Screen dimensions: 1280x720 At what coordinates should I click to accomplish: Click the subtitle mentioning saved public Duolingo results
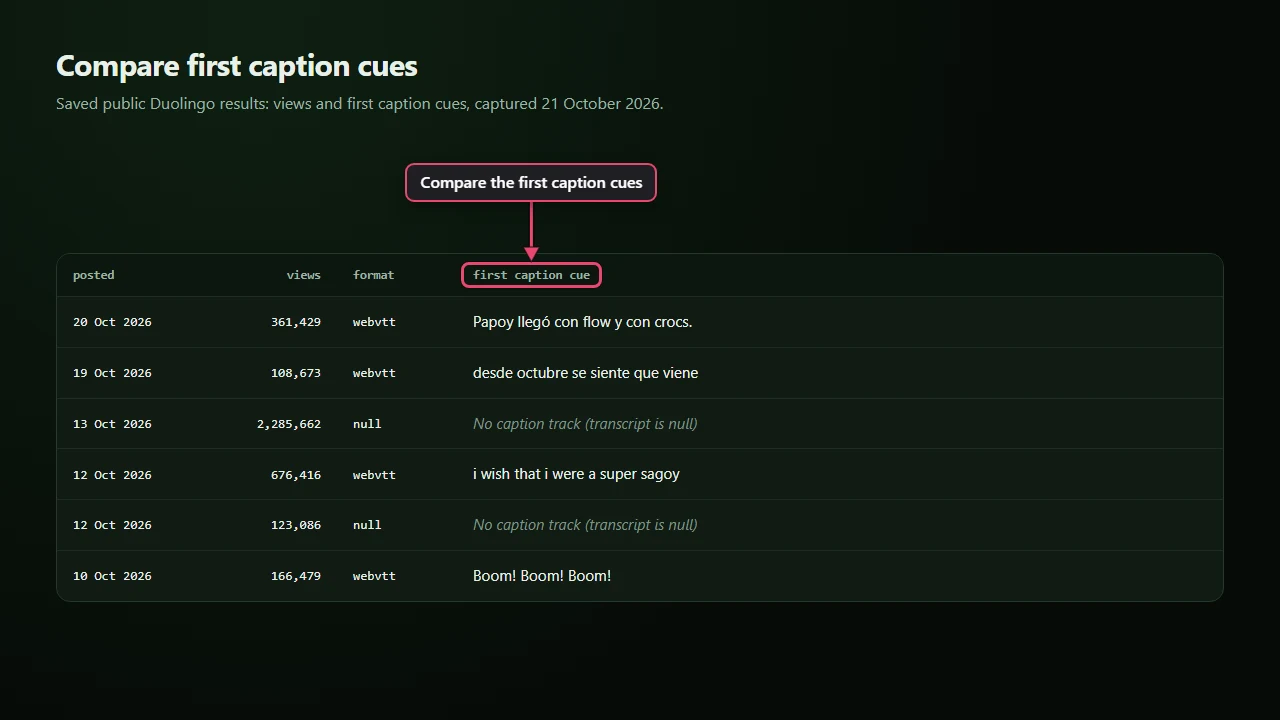coord(360,103)
